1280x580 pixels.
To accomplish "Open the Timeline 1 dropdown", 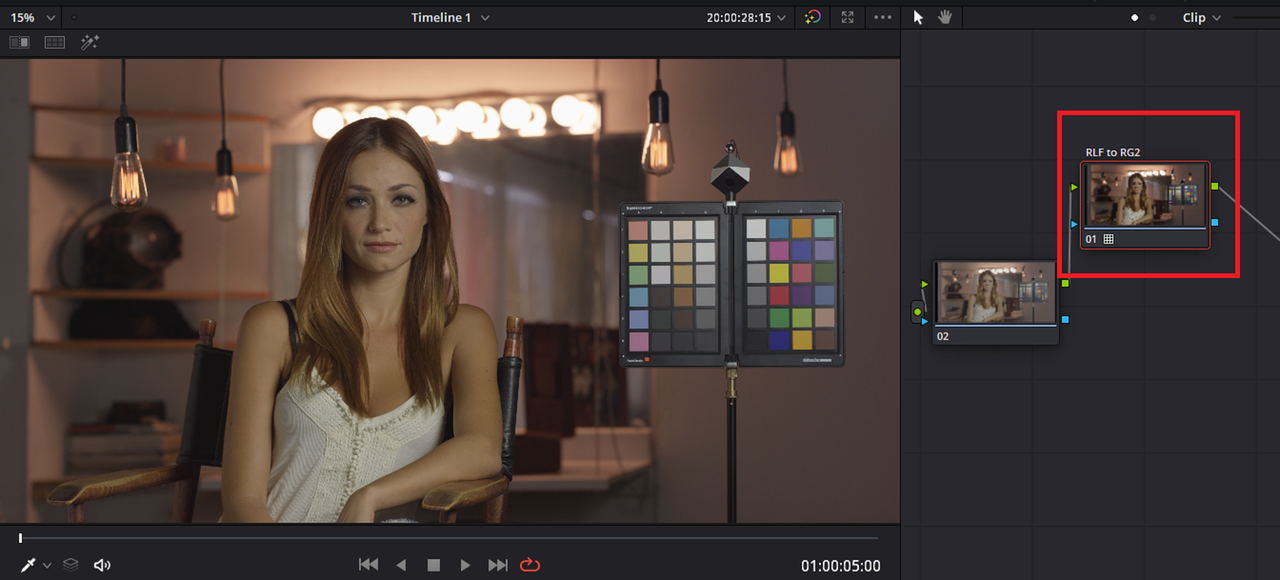I will click(x=450, y=17).
